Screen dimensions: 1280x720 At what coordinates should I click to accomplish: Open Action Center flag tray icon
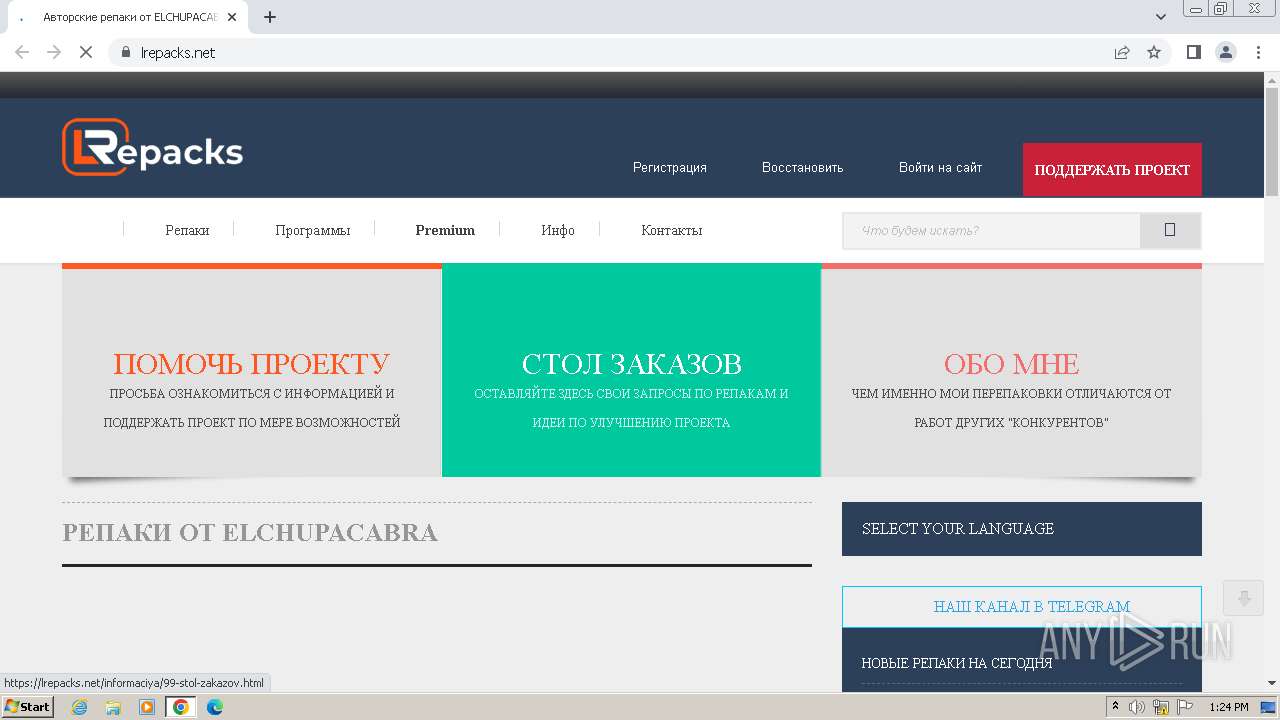[x=1185, y=707]
